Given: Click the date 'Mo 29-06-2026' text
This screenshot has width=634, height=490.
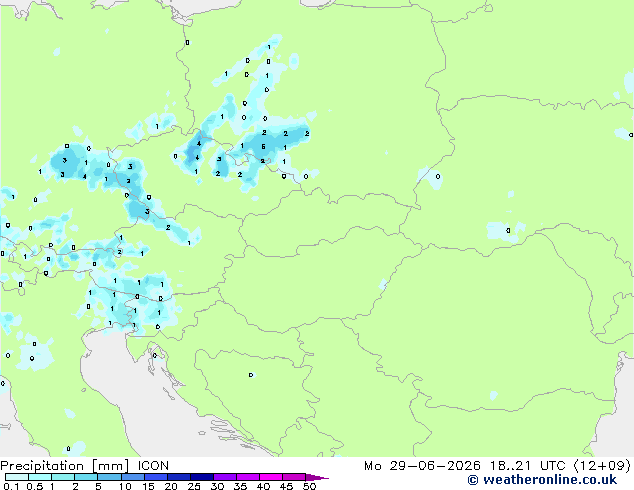Looking at the screenshot, I should point(423,466).
